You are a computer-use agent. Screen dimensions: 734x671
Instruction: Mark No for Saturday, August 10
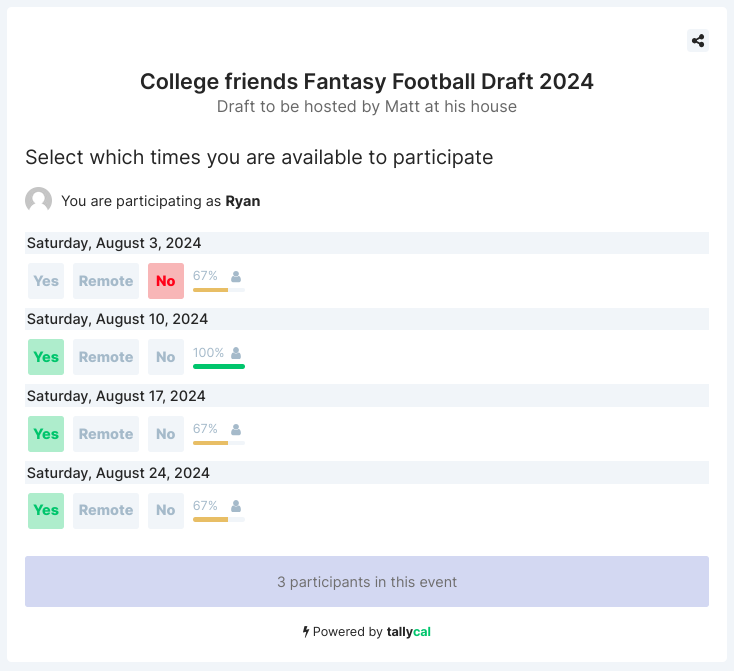tap(166, 357)
